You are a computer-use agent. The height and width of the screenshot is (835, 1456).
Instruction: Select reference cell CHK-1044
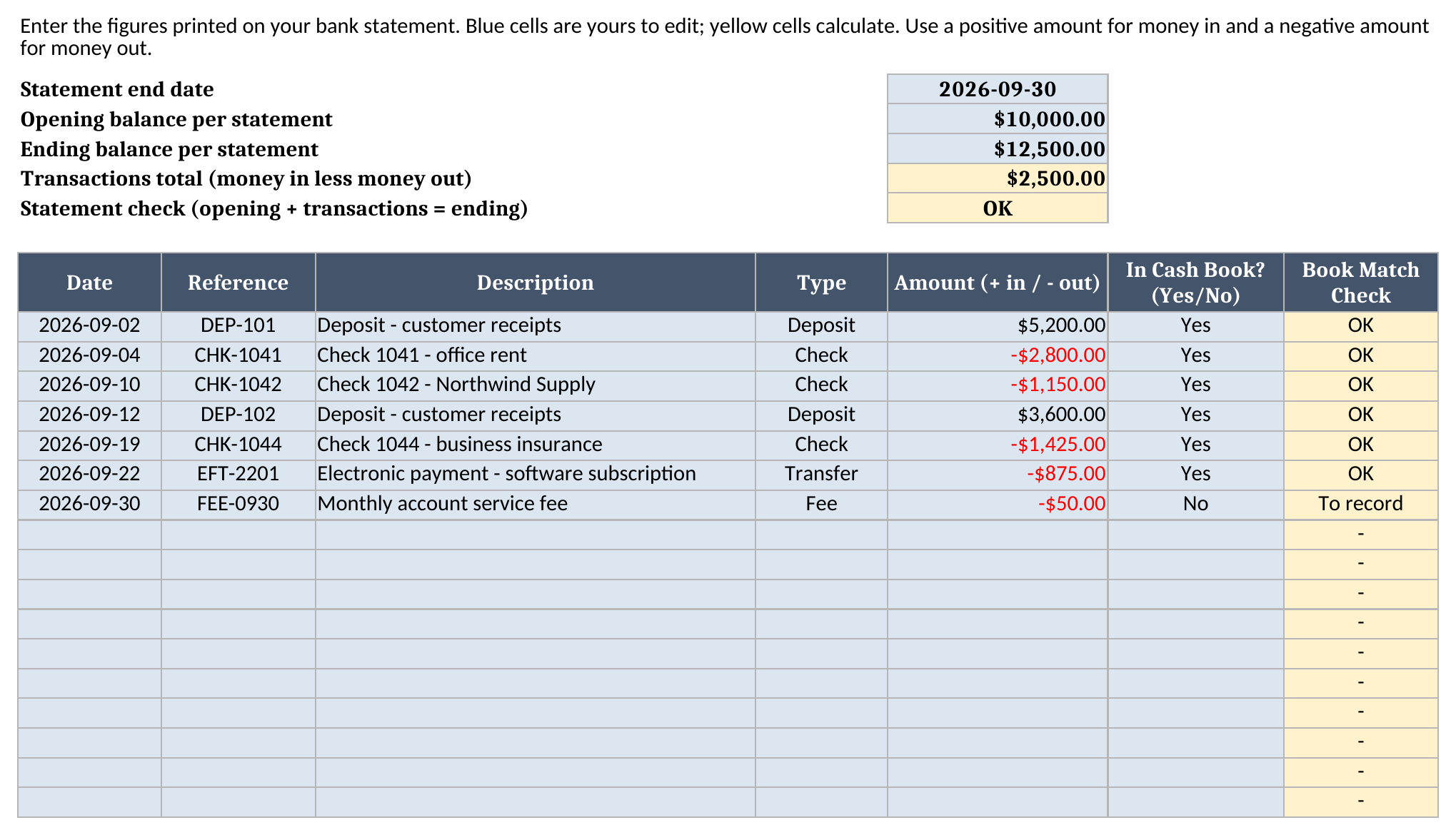click(x=239, y=445)
